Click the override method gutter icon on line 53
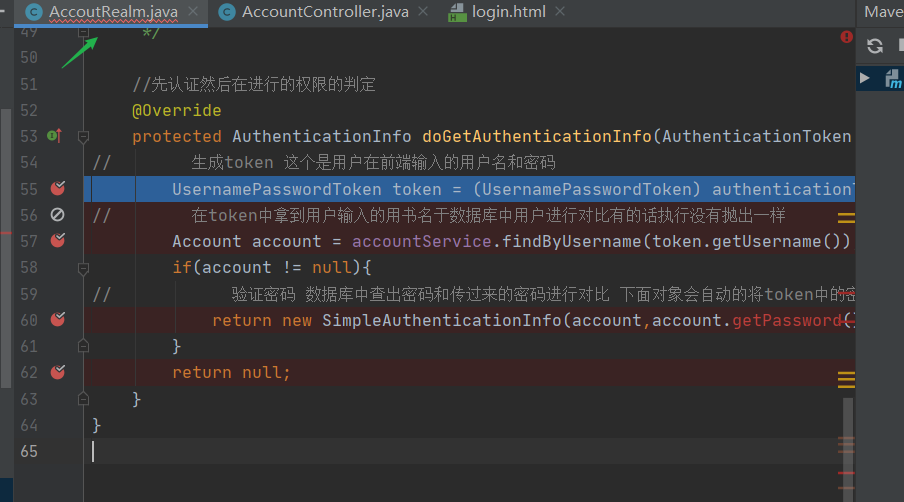The width and height of the screenshot is (904, 502). tap(54, 135)
